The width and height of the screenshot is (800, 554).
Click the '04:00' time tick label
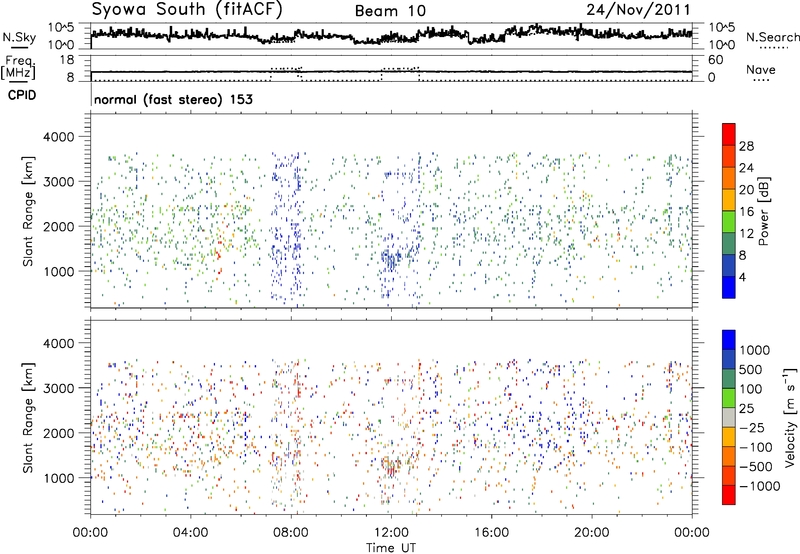tap(190, 533)
